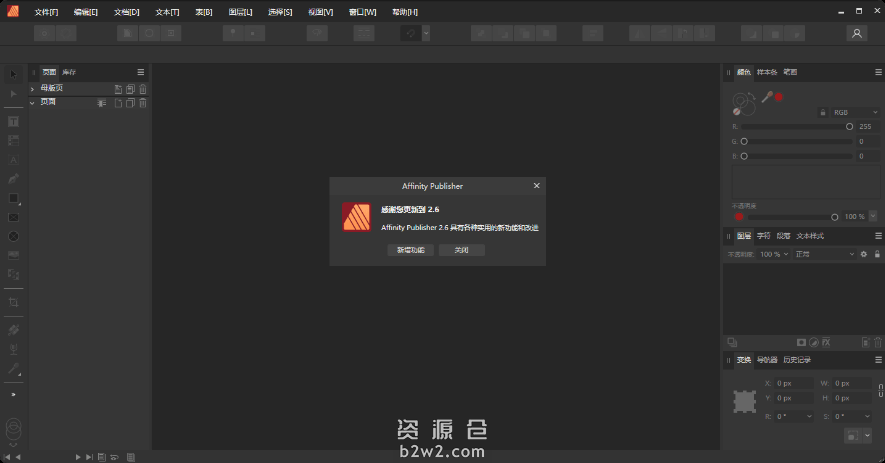Open the RGB color model dropdown
Screen dimensions: 885x463
click(853, 112)
